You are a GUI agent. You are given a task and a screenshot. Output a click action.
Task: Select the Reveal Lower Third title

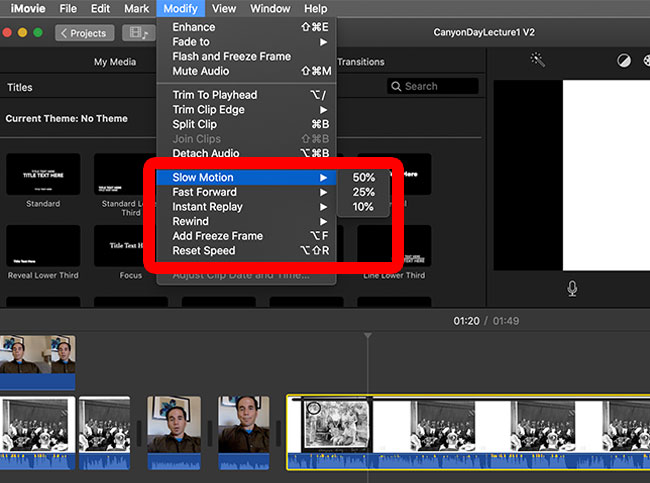click(x=43, y=246)
